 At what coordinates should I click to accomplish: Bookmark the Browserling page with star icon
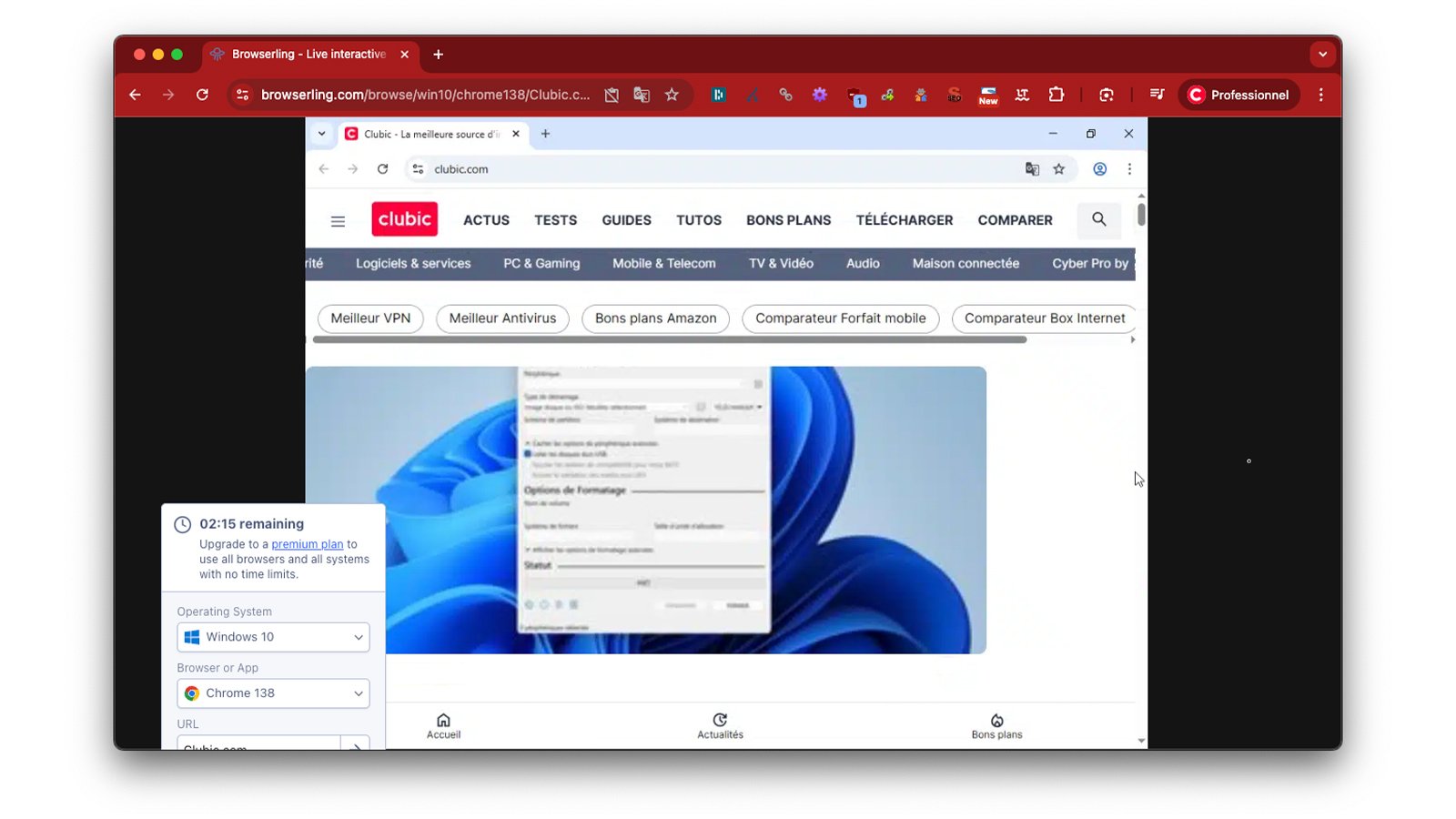(x=672, y=95)
